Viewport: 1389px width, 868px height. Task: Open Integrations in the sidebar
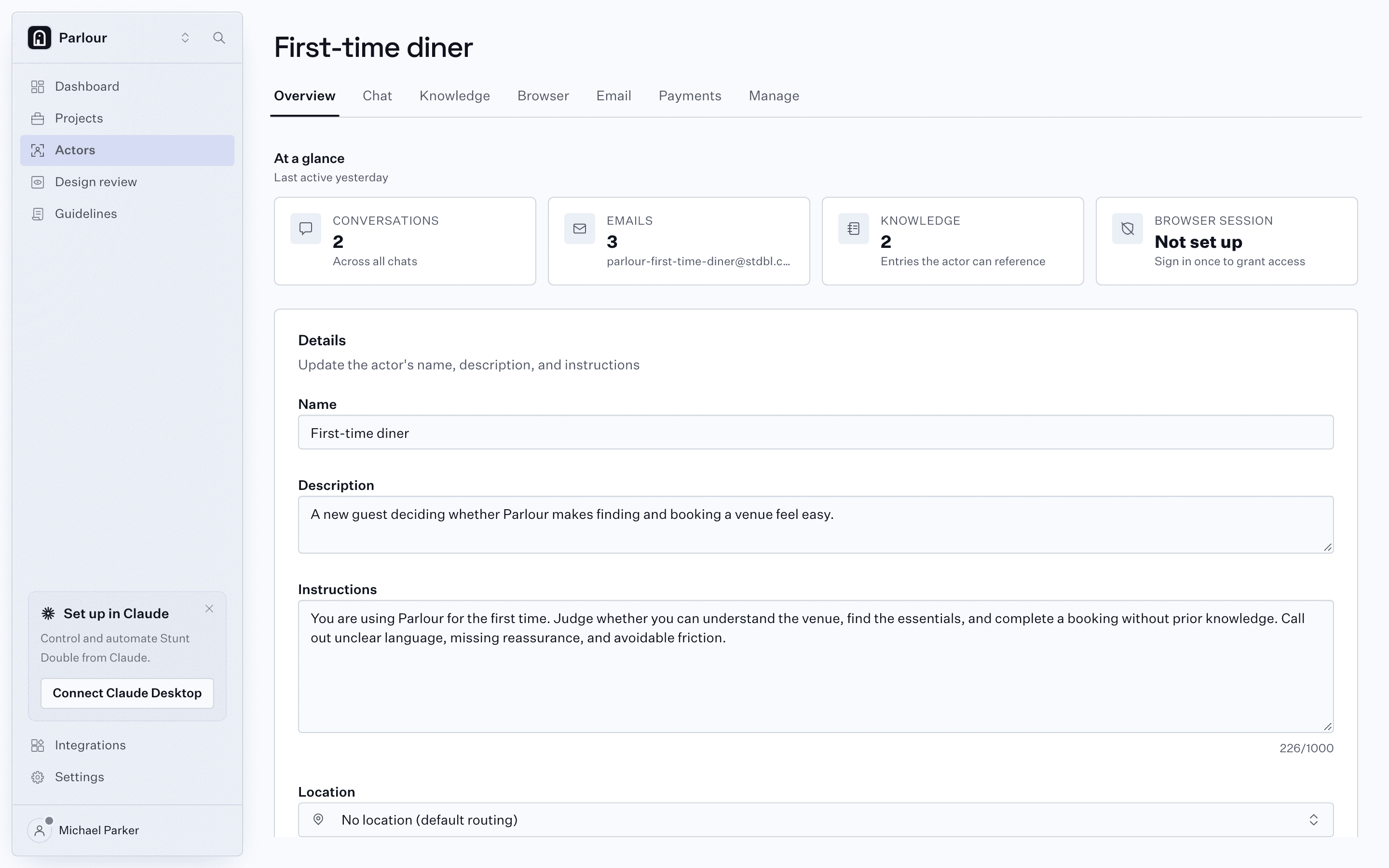tap(127, 745)
